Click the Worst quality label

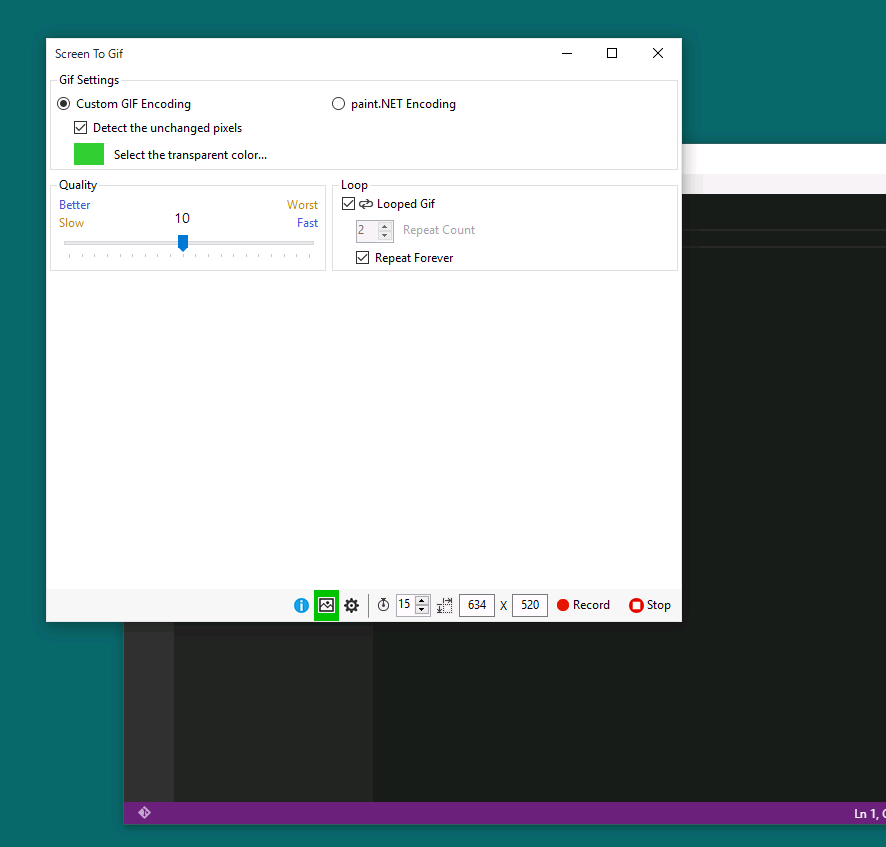click(x=302, y=205)
